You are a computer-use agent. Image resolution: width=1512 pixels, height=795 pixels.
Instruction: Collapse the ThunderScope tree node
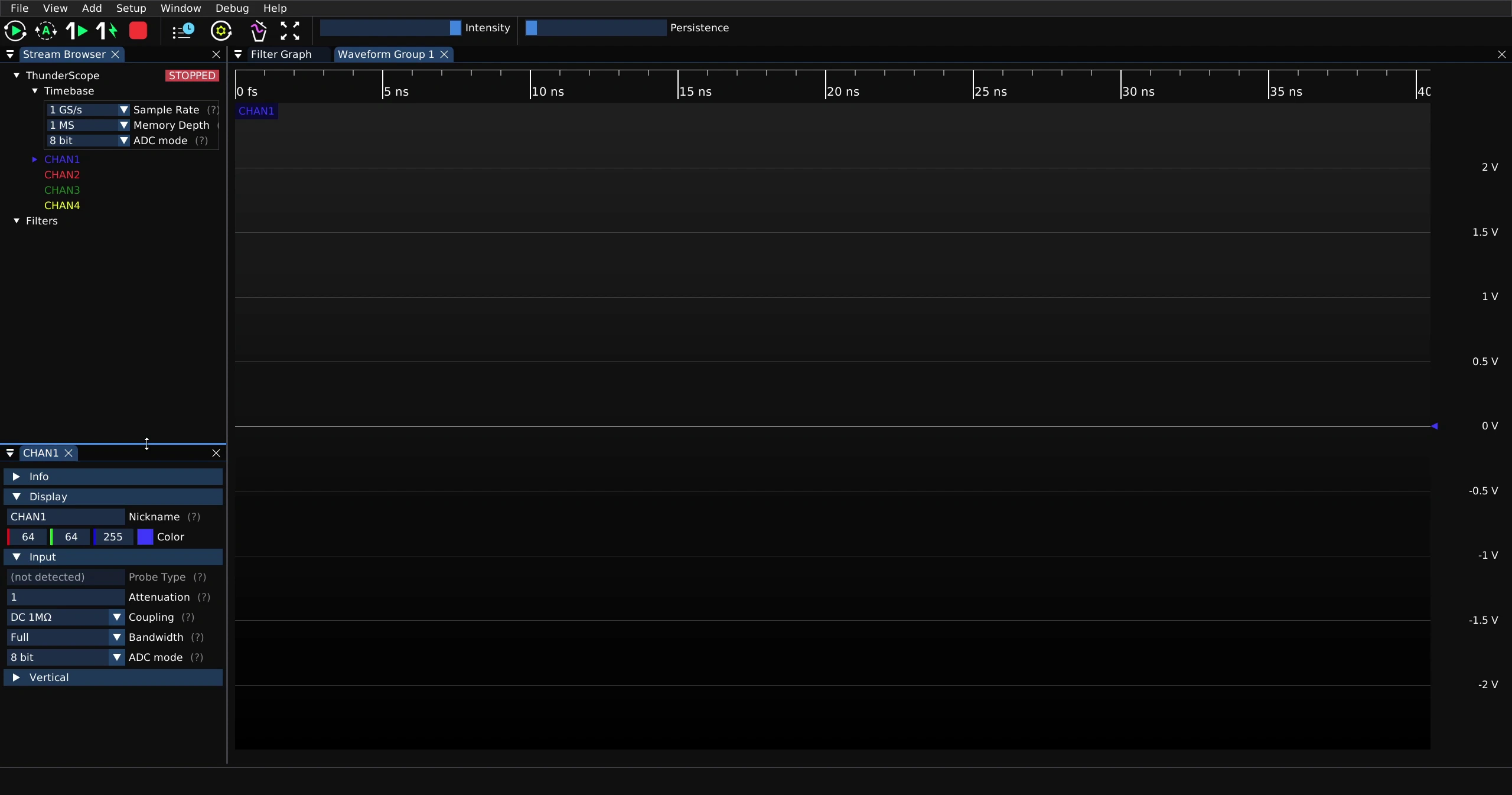click(x=17, y=76)
